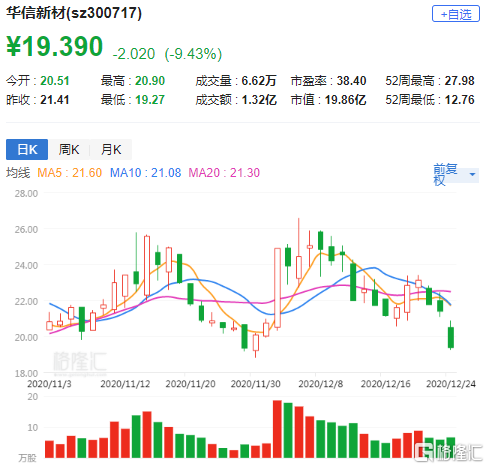
Task: Click the dropdown arrow beside 前复权
Action: 472,174
